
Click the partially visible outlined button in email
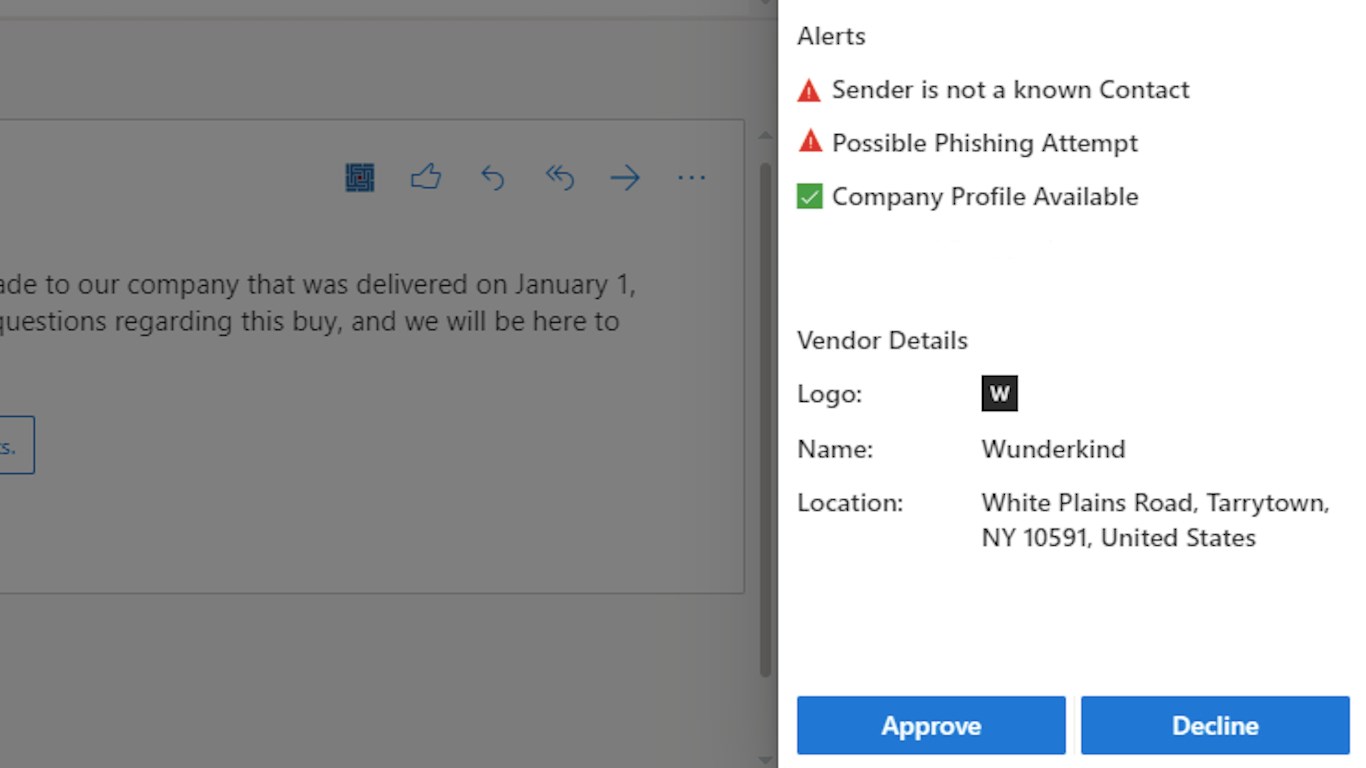coord(15,445)
